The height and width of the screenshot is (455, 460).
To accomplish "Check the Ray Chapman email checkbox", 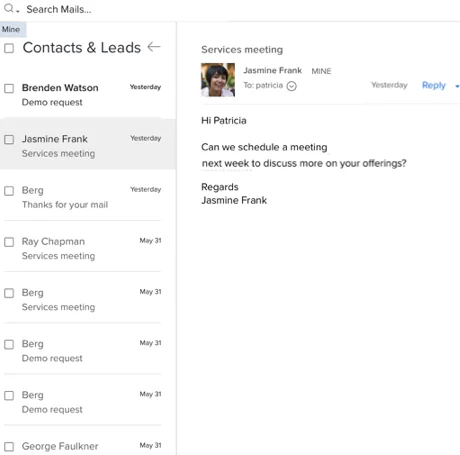I will point(9,242).
